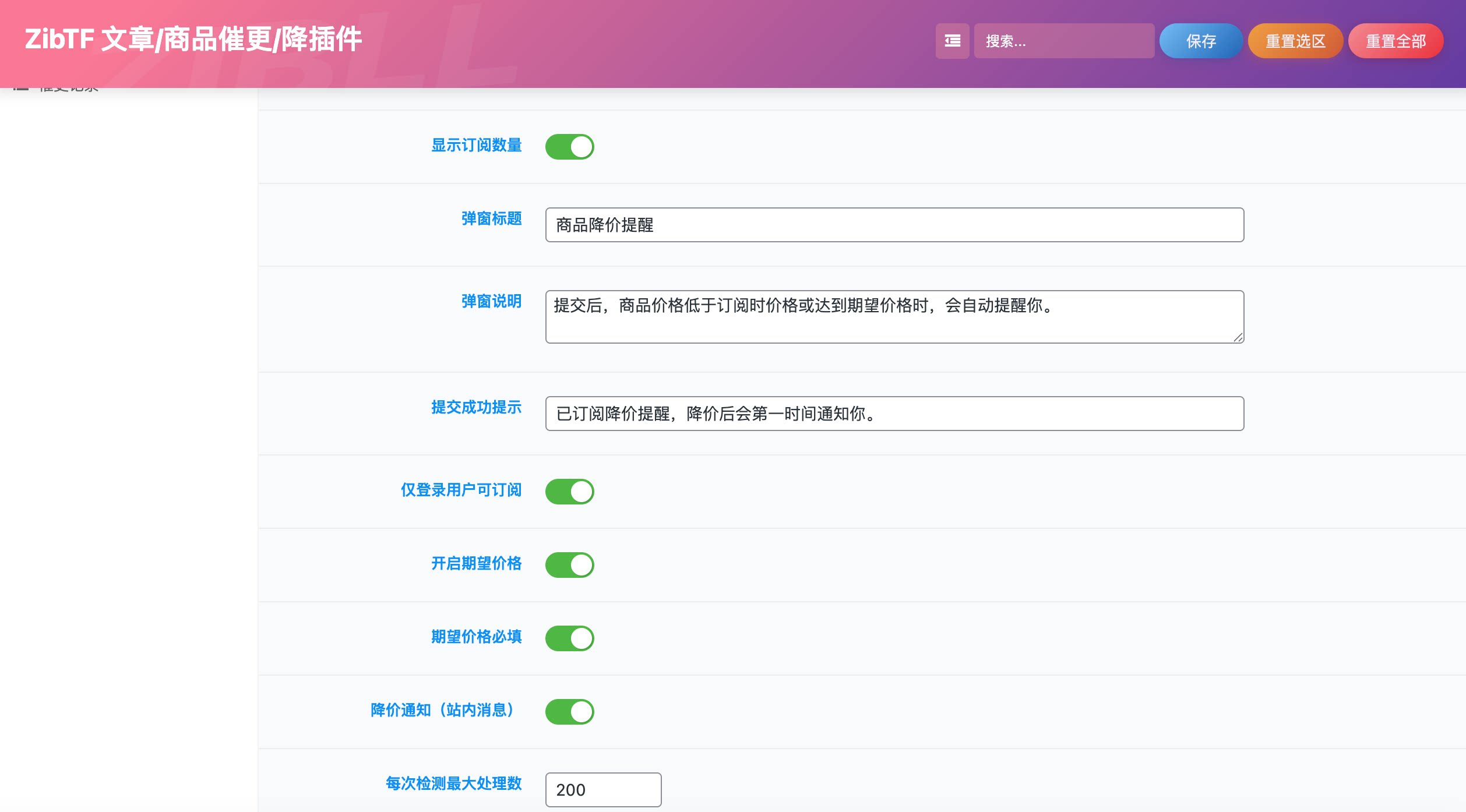Click the 重置选区 reset selection button
This screenshot has height=812, width=1466.
pyautogui.click(x=1295, y=41)
